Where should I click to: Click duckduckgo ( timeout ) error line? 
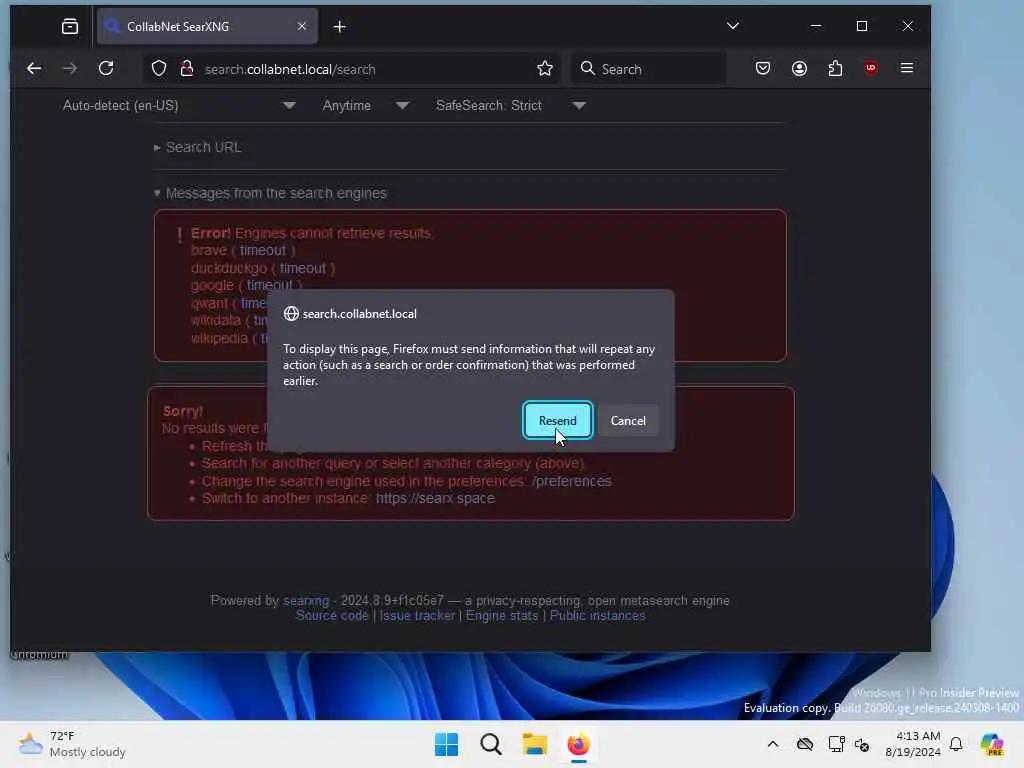pos(263,268)
